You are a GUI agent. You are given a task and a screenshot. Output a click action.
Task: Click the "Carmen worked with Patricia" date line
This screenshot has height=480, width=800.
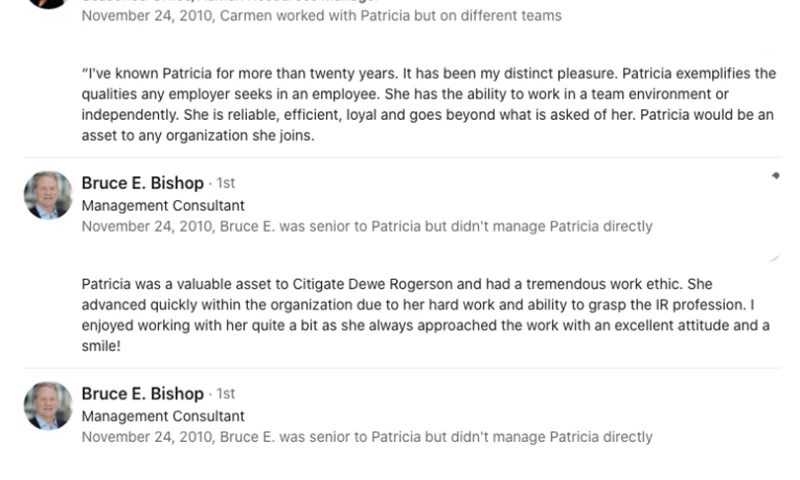(321, 16)
